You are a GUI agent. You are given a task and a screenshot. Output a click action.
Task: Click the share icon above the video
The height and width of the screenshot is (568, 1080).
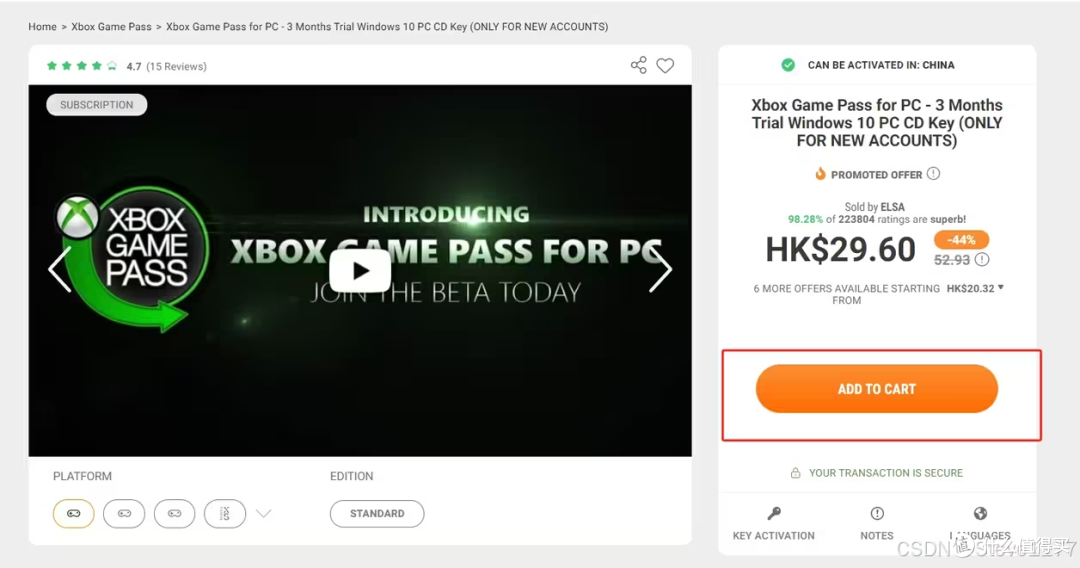pos(639,66)
